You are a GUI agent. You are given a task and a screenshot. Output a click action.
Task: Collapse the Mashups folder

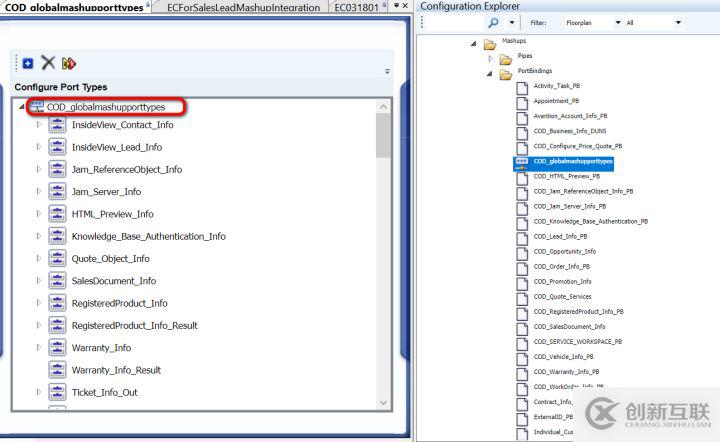coord(473,43)
